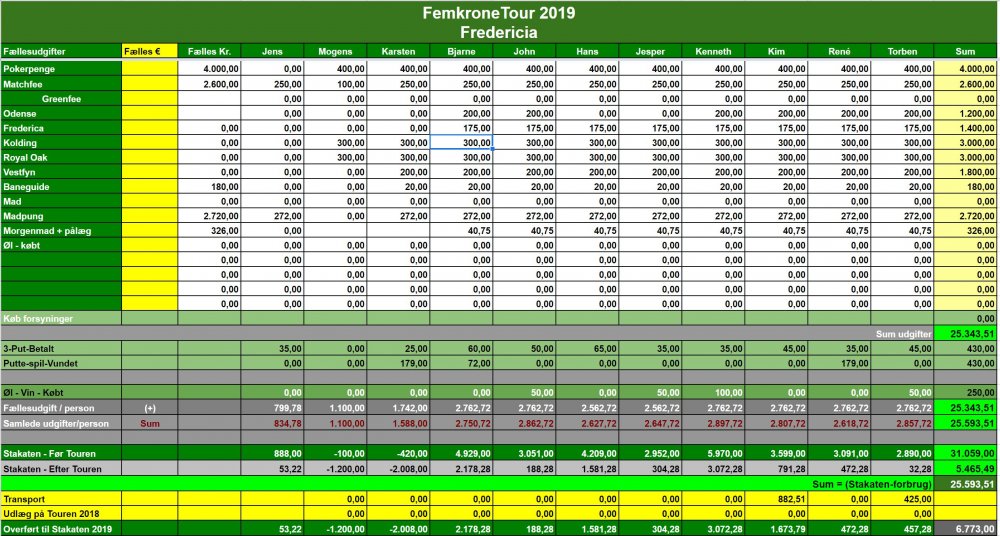Select Fællesudgift value 799,78 for Jens
This screenshot has height=536, width=1000.
pyautogui.click(x=272, y=407)
